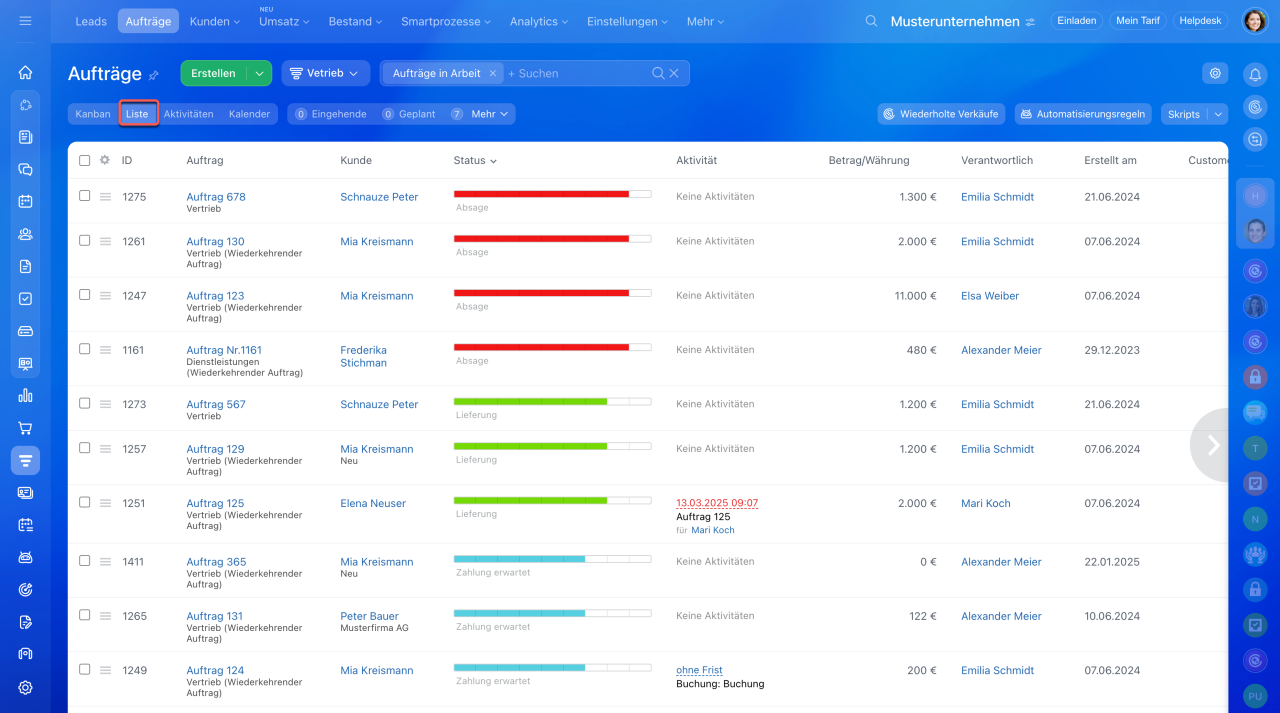This screenshot has height=713, width=1280.
Task: Open the hamburger menu icon
Action: pos(25,21)
